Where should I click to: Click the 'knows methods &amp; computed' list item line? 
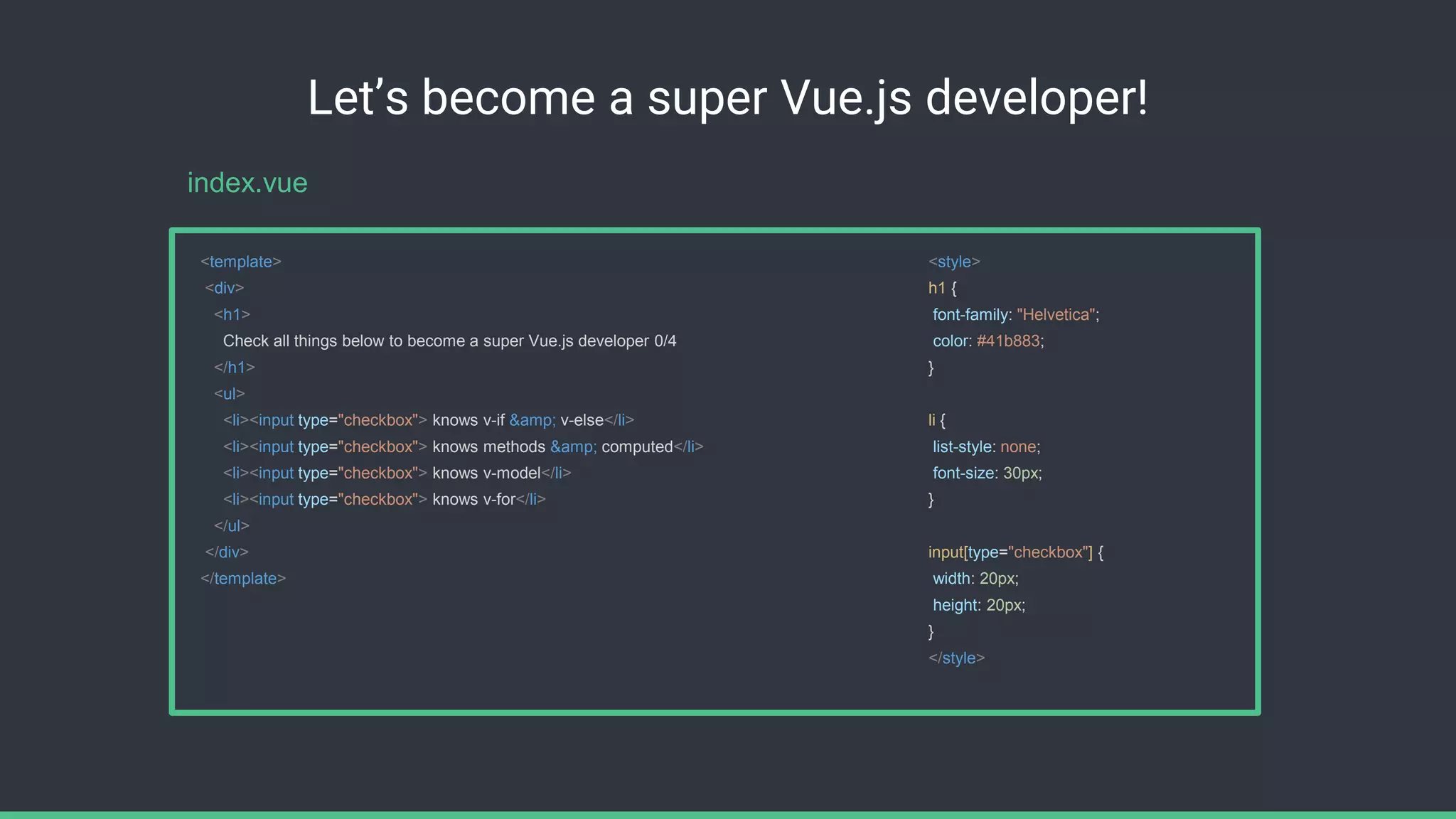[464, 446]
